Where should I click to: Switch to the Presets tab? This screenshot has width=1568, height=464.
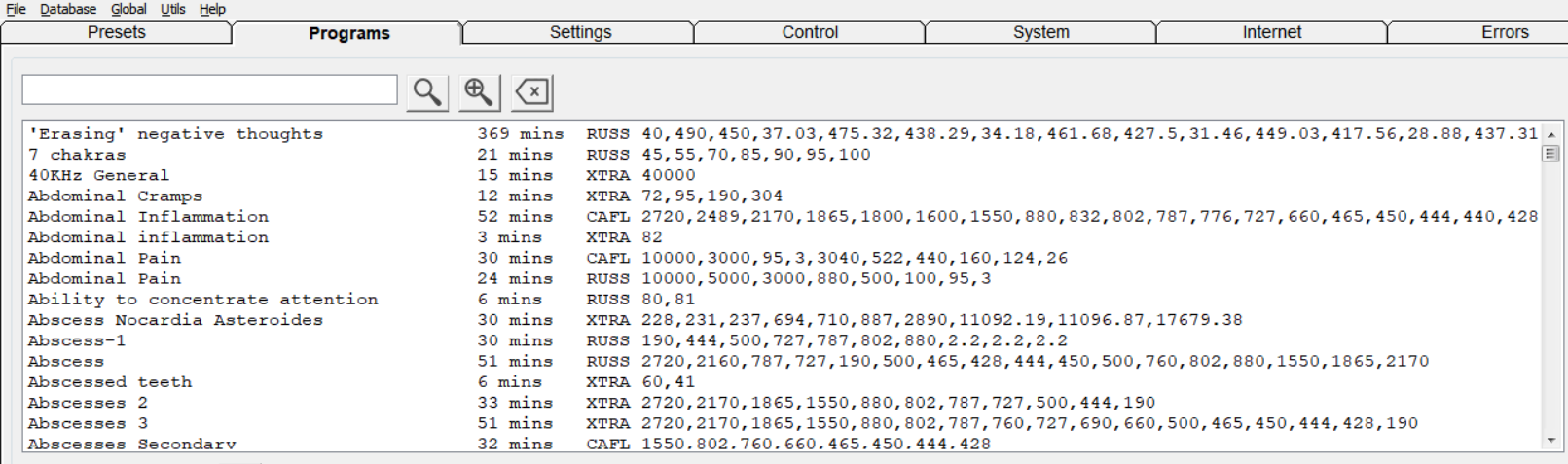[x=116, y=33]
